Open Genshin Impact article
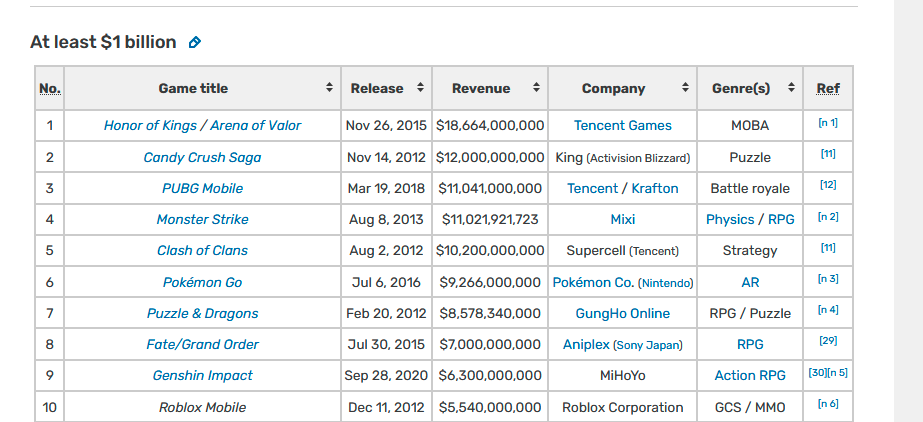Viewport: 923px width, 422px height. (x=202, y=376)
